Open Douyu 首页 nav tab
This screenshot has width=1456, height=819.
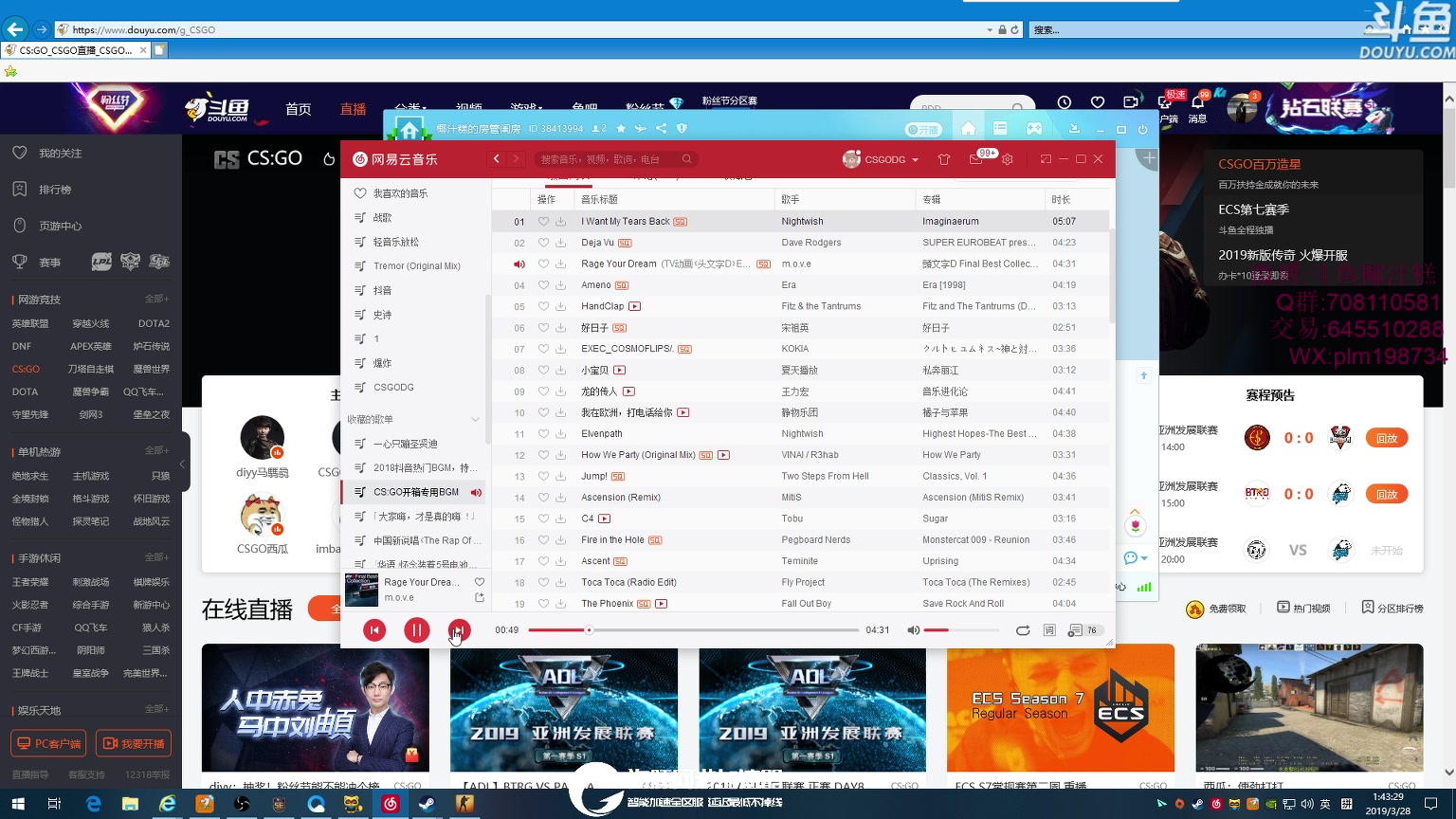[299, 109]
